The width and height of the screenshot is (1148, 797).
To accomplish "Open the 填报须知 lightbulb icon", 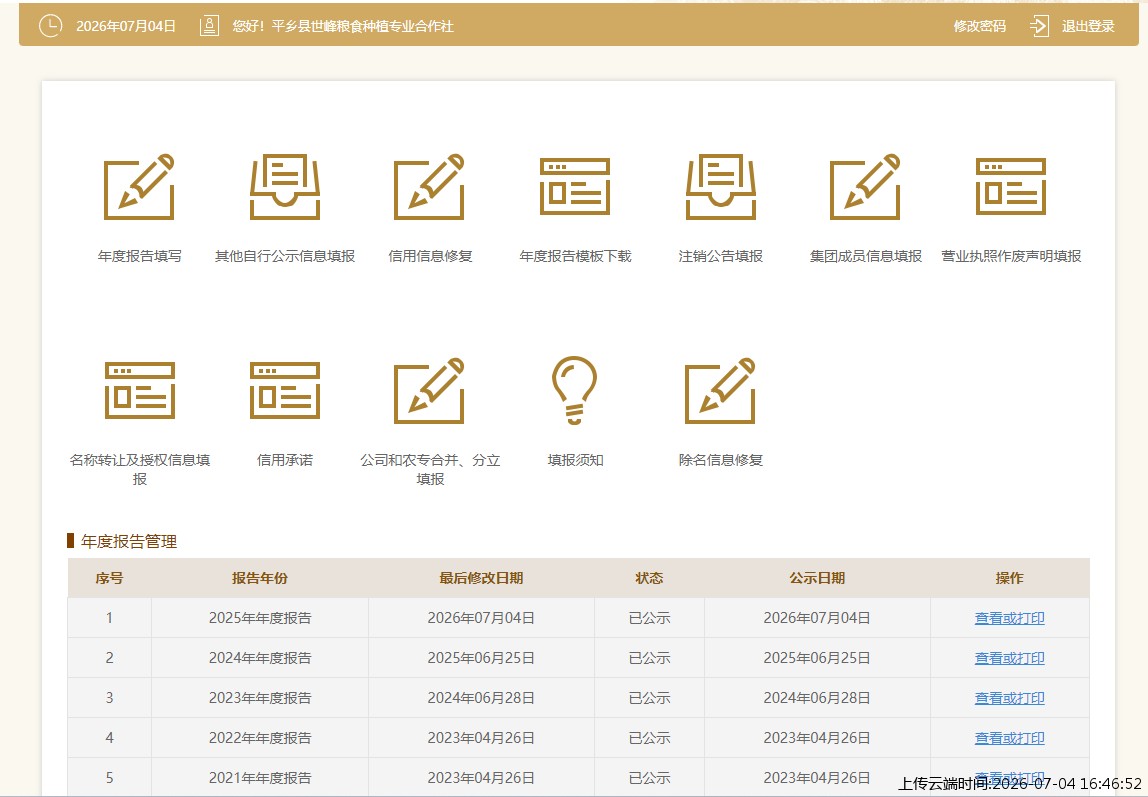I will click(575, 390).
